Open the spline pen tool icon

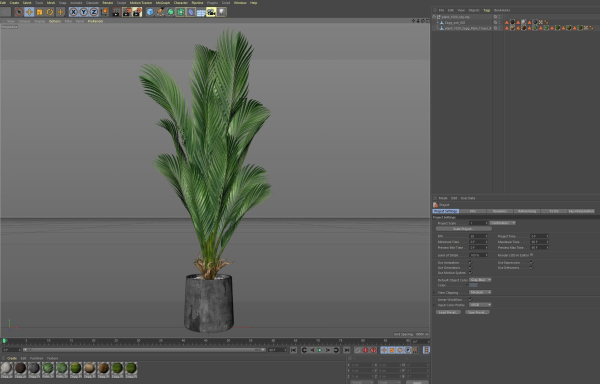pos(160,12)
